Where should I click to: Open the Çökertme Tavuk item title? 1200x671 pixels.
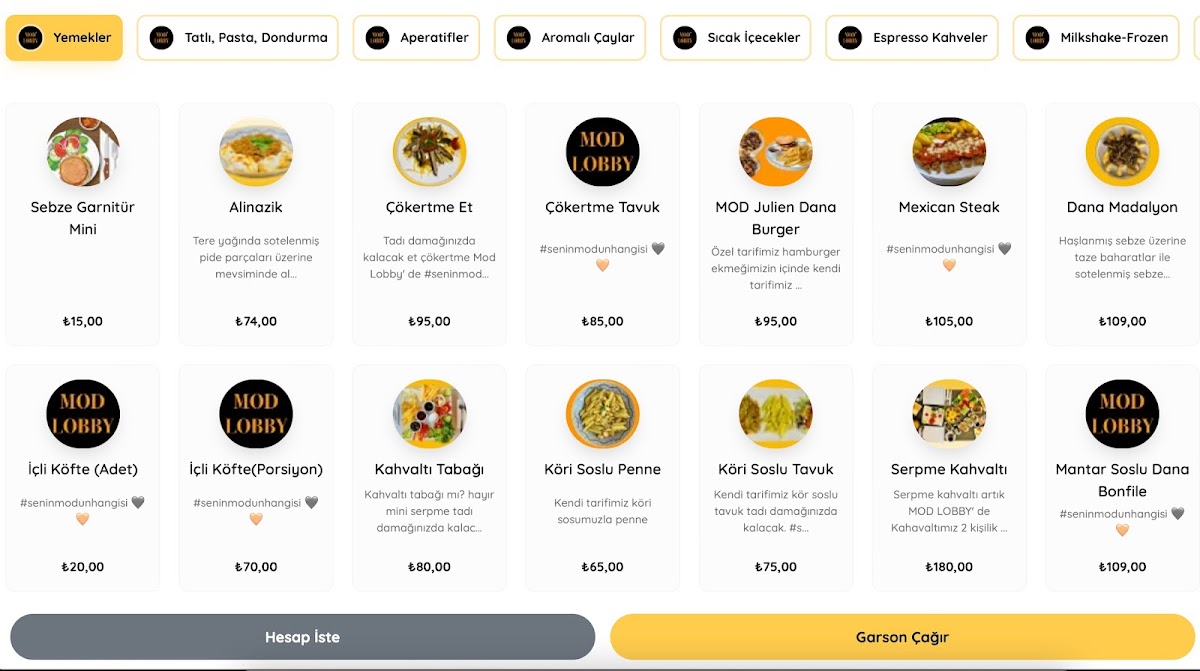602,207
